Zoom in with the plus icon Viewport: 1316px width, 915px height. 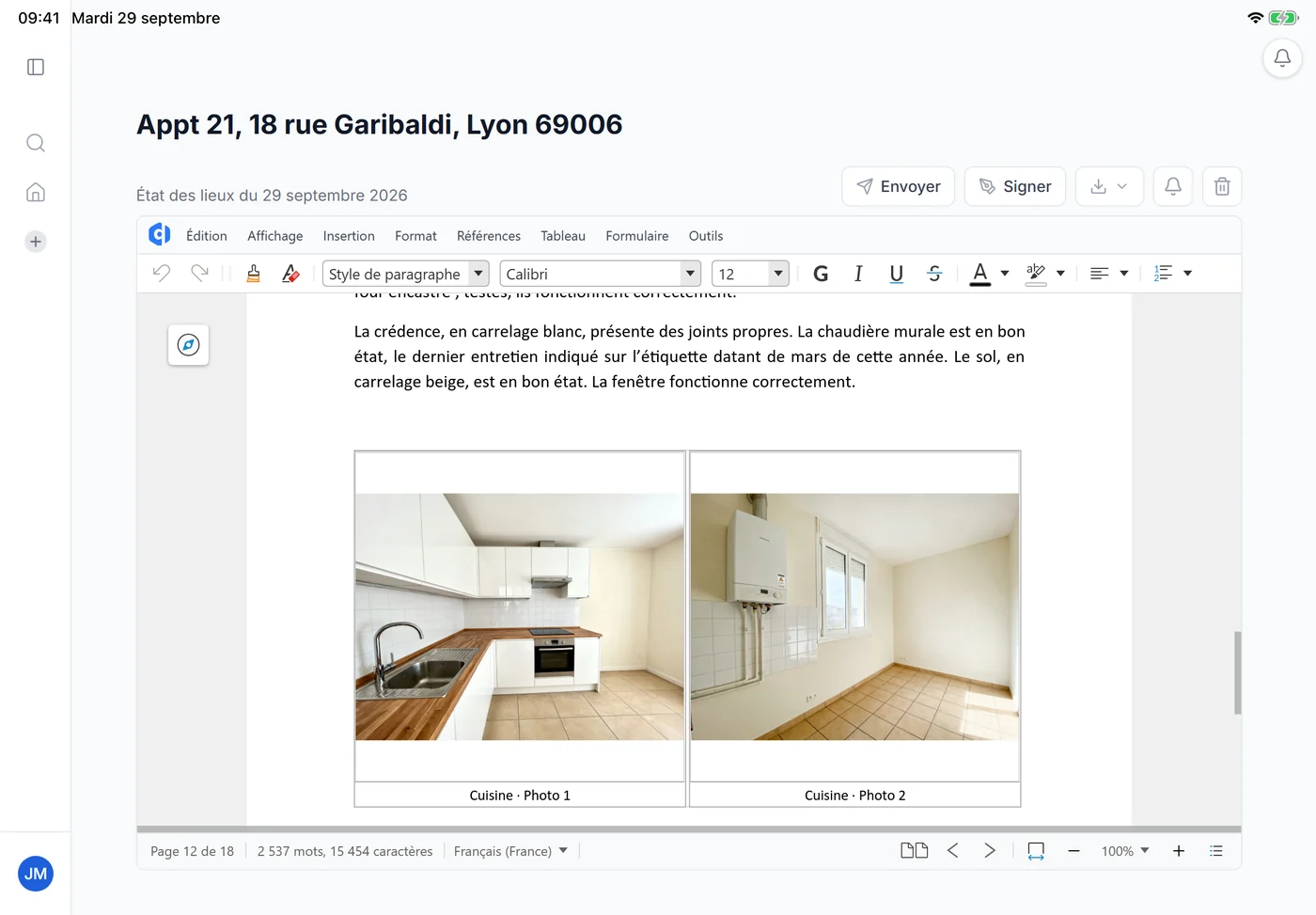[x=1179, y=851]
